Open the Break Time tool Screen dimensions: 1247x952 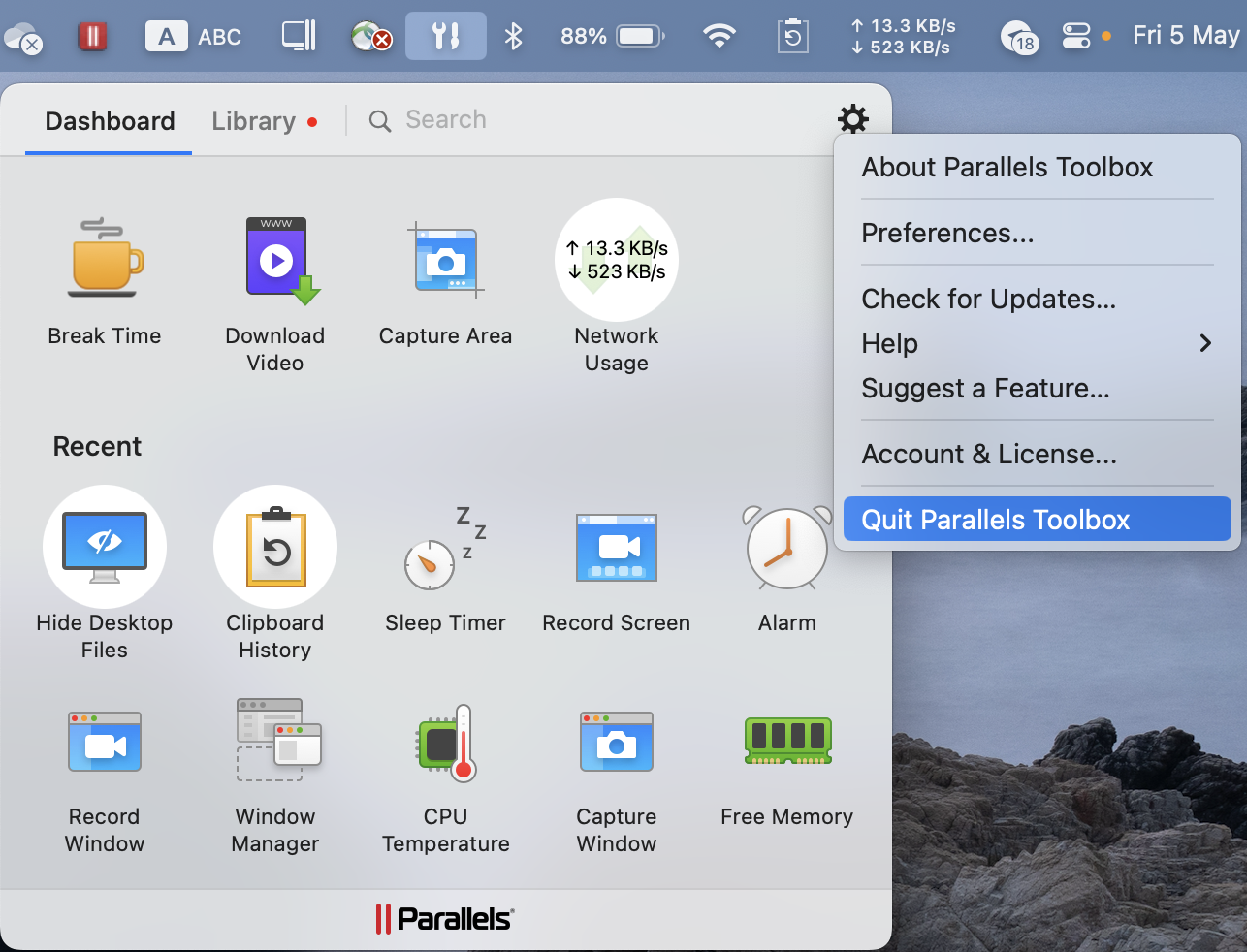click(105, 258)
